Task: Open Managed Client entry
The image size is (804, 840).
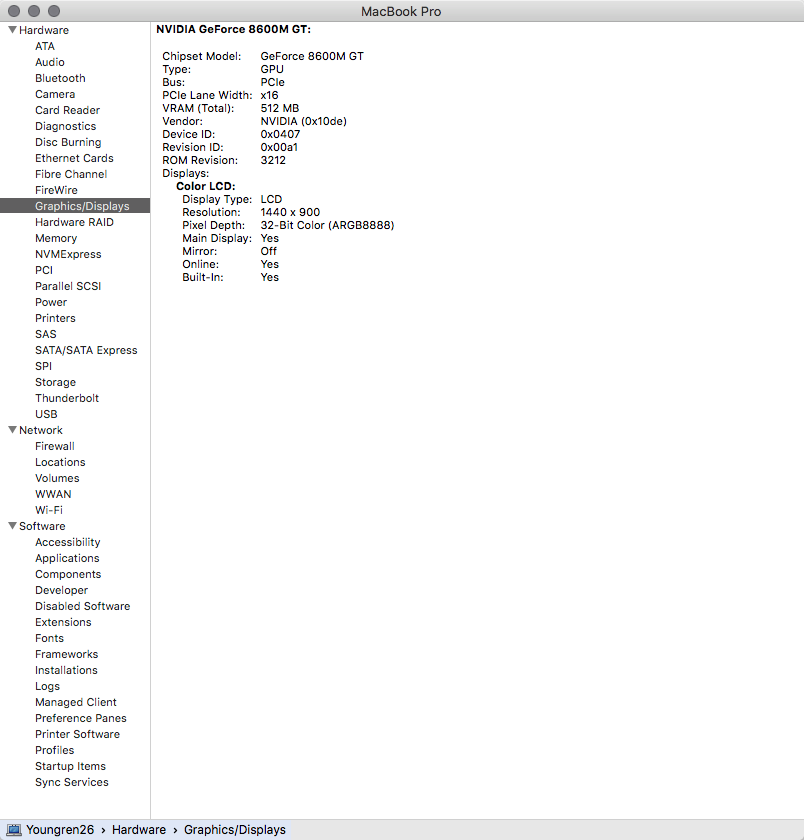Action: coord(76,702)
